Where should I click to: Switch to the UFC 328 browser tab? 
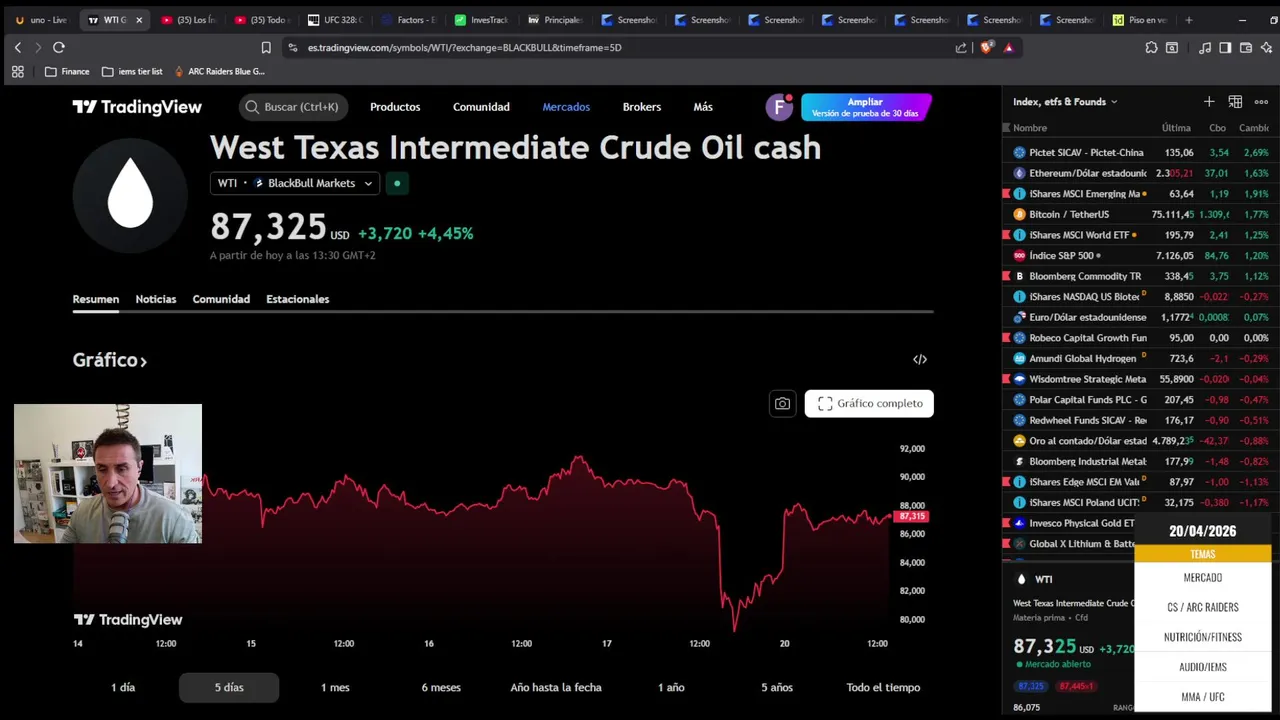click(335, 20)
